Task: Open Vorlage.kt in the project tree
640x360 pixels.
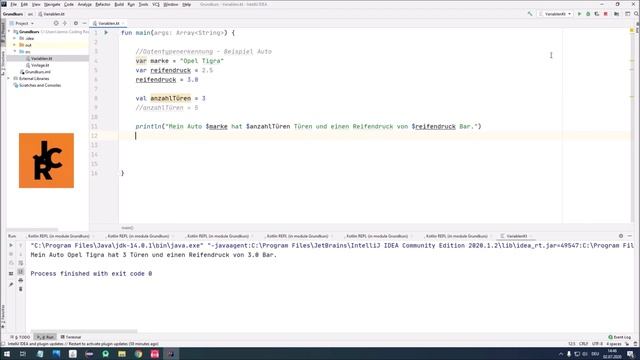Action: coord(40,65)
